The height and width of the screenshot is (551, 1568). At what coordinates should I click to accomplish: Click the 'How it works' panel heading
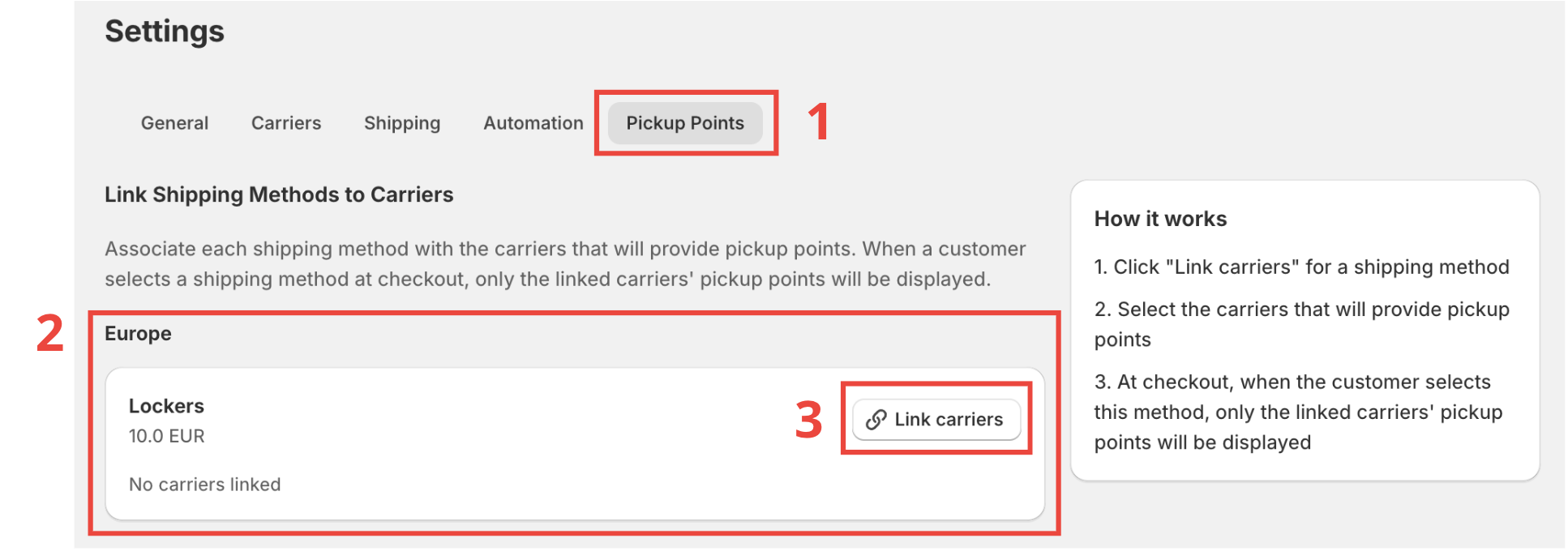point(1160,218)
